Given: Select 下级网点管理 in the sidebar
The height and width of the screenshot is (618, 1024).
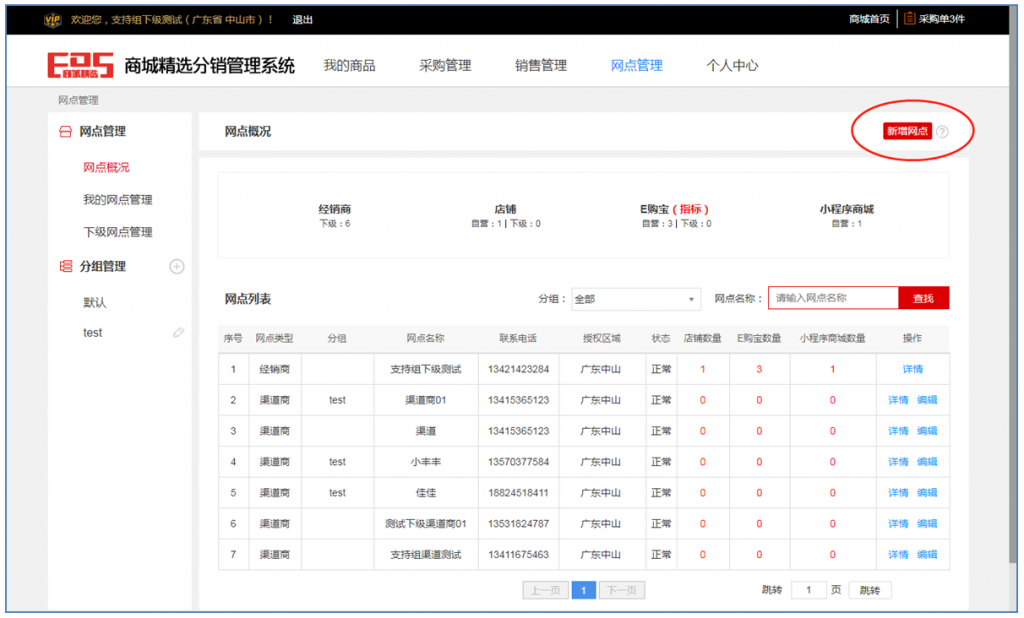Looking at the screenshot, I should coord(118,232).
